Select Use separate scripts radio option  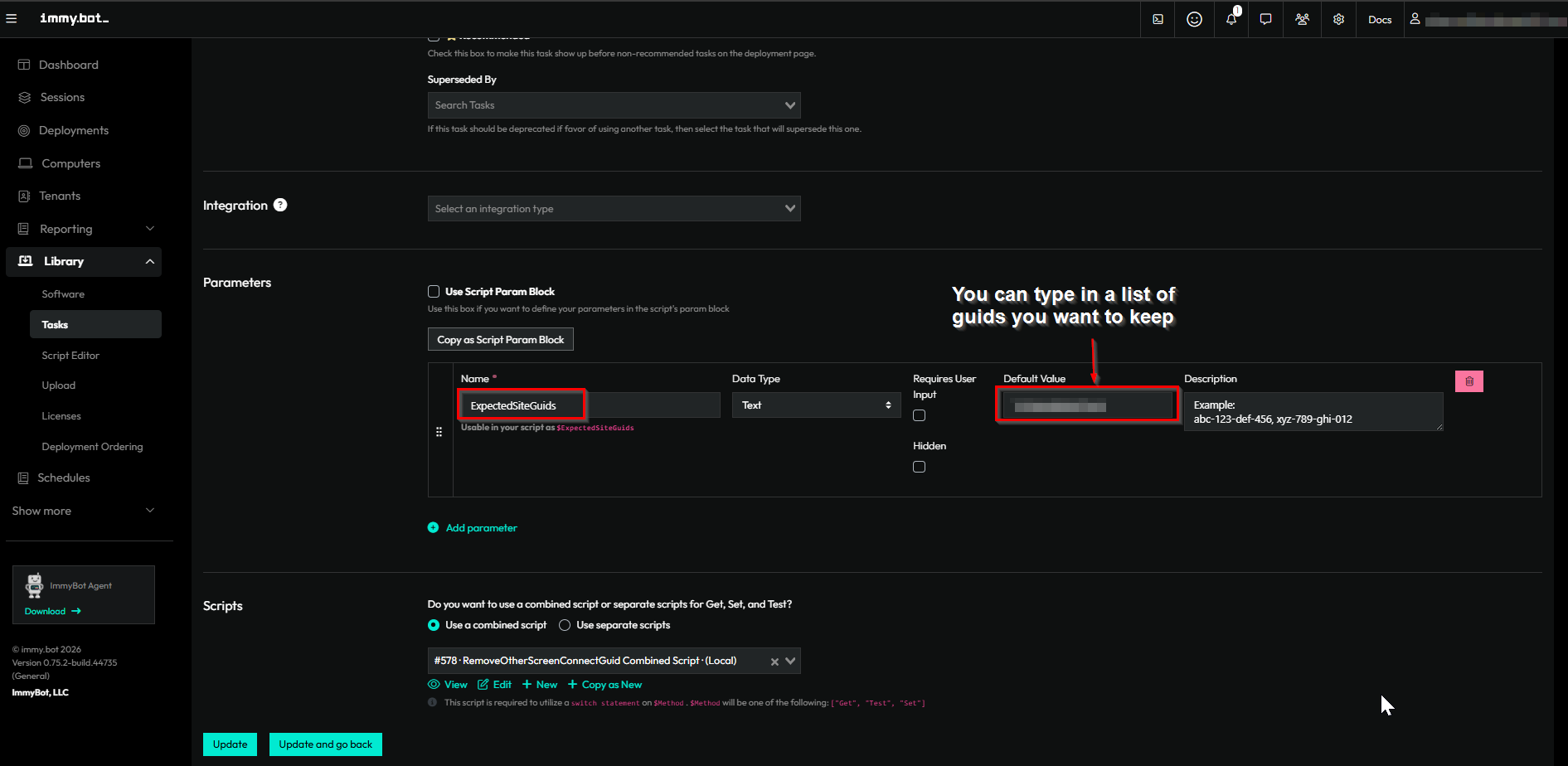coord(565,625)
